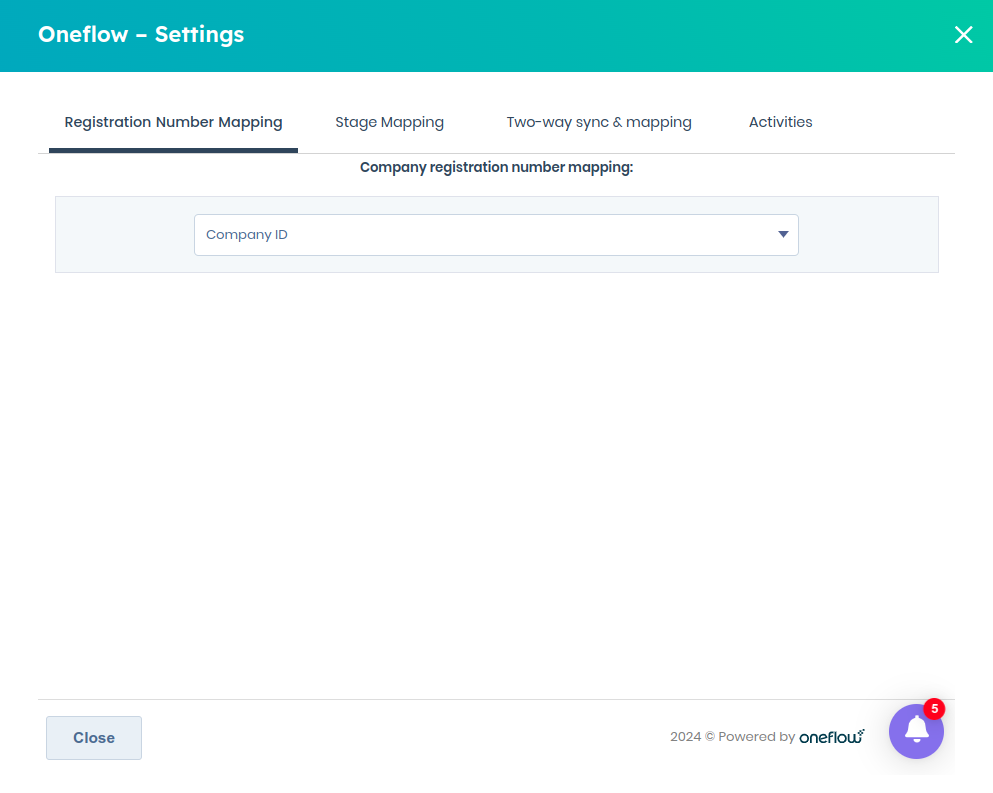This screenshot has width=993, height=793.
Task: Click the "Oneflow – Settings" header title
Action: tap(140, 34)
